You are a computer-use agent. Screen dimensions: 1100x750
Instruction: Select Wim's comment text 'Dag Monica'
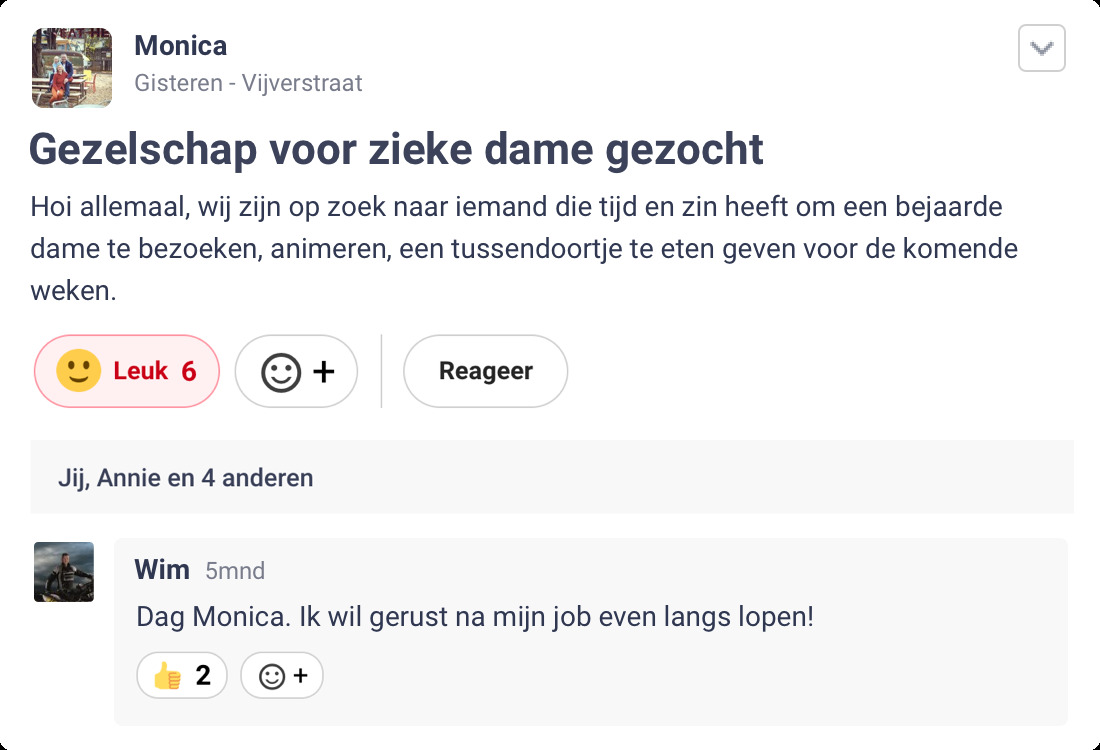pos(475,616)
